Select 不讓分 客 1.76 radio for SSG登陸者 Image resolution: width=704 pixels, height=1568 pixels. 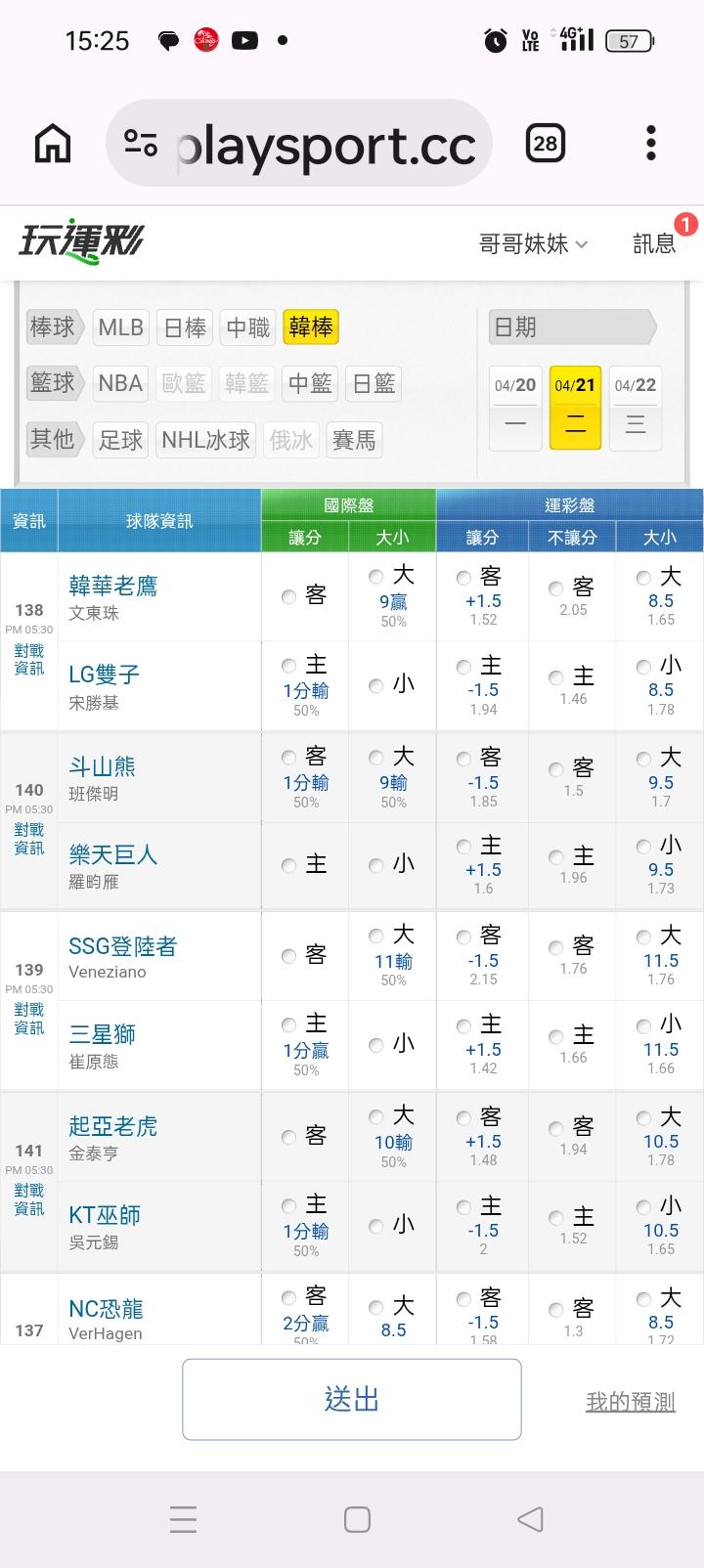pos(555,946)
